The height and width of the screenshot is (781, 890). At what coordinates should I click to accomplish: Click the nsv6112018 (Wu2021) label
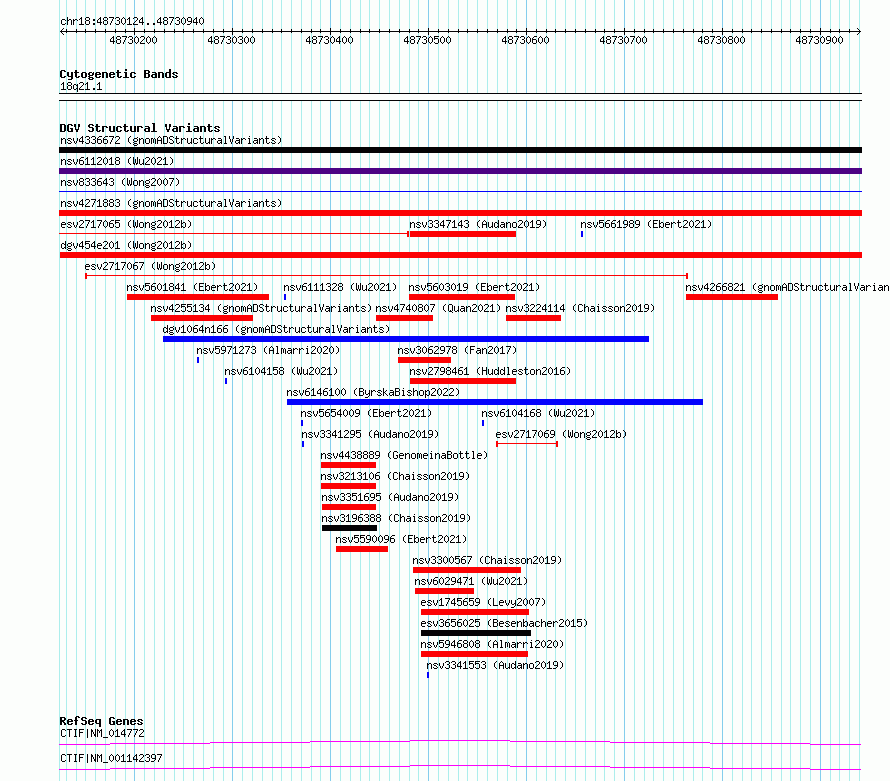click(117, 161)
